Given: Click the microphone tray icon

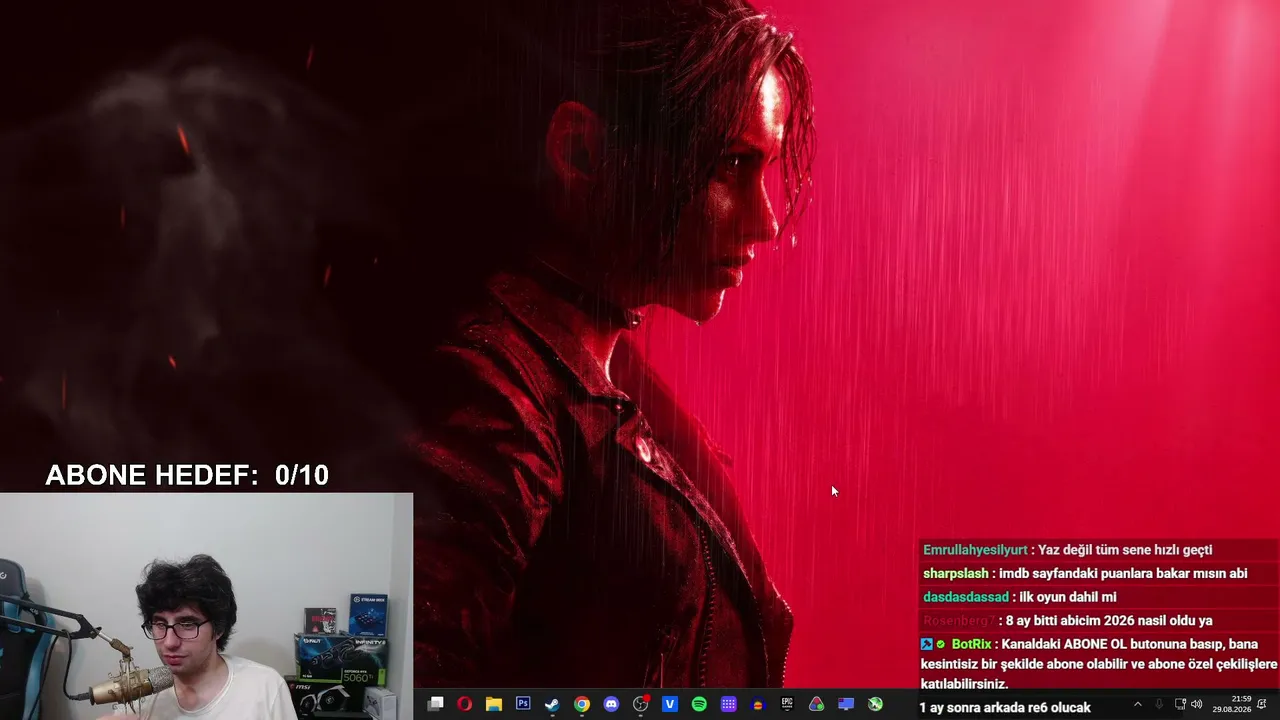Looking at the screenshot, I should point(1159,704).
